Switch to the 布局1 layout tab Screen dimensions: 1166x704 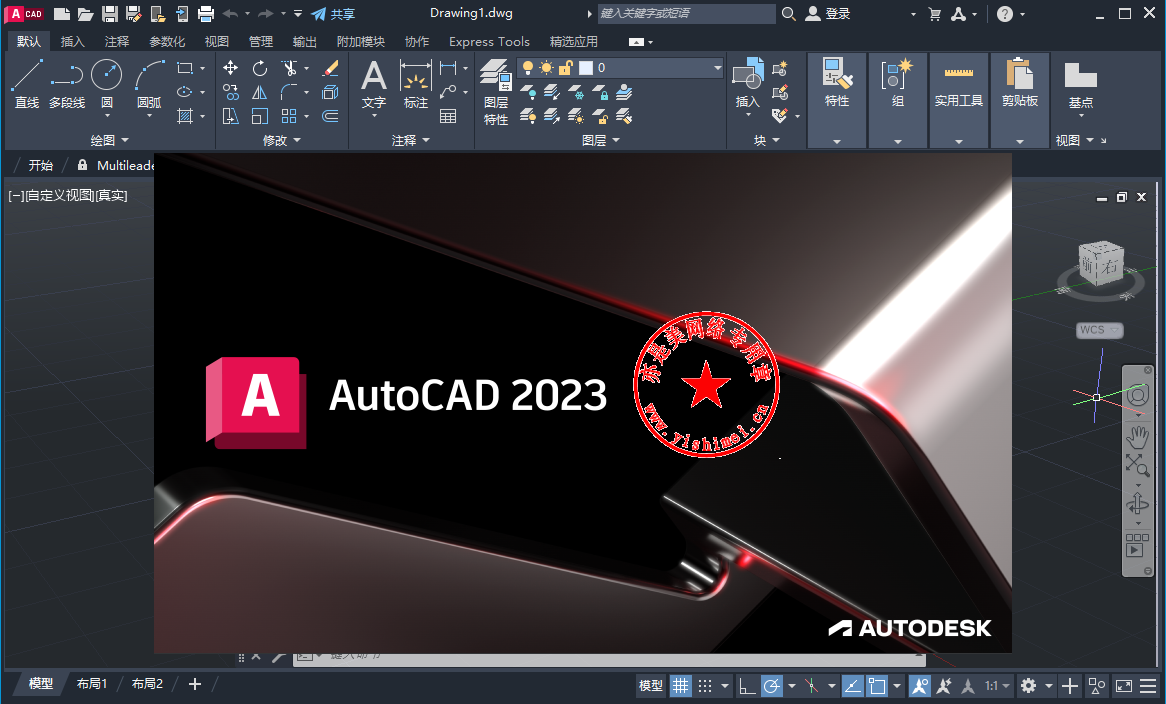[x=91, y=683]
